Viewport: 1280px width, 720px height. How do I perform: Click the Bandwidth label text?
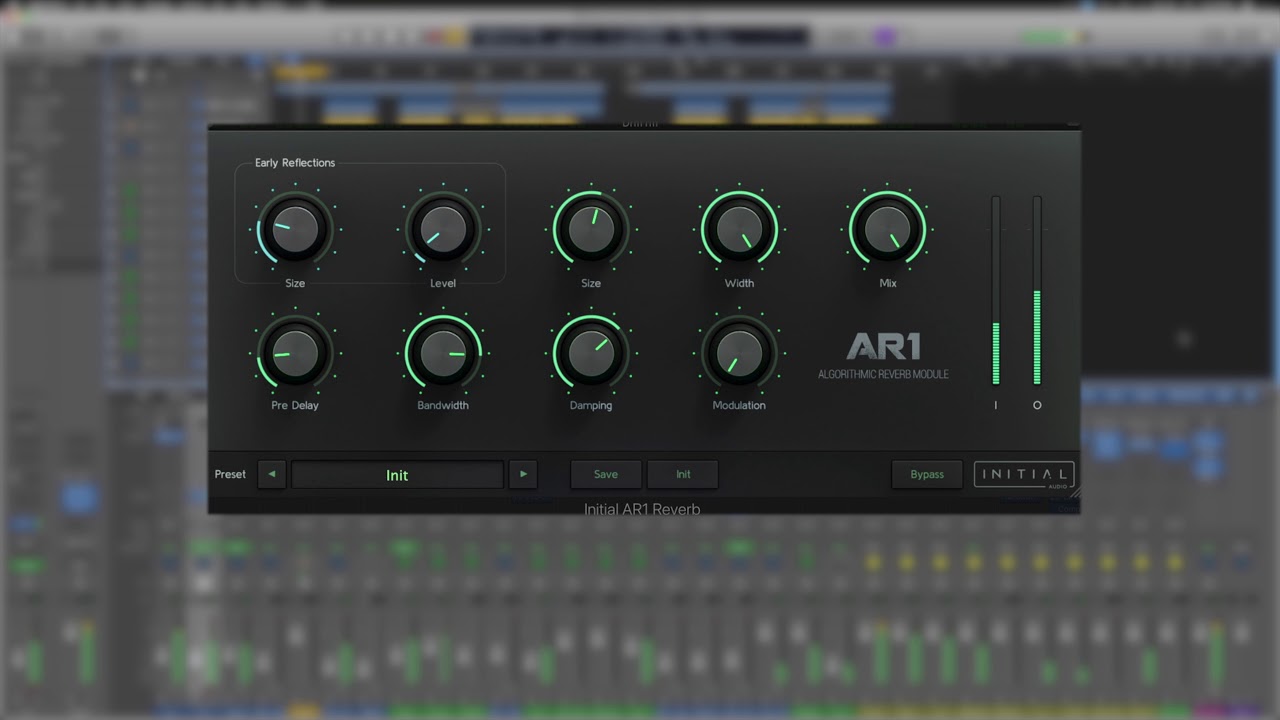443,406
